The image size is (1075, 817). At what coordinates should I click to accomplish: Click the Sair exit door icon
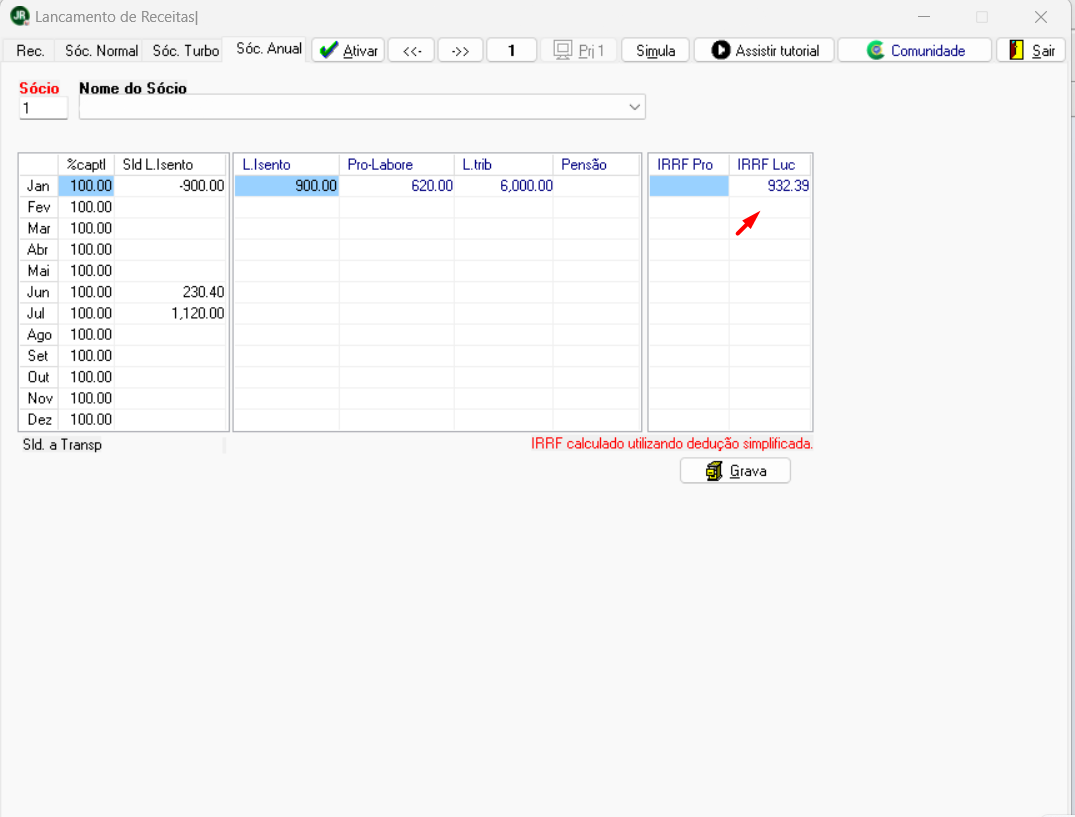1016,50
